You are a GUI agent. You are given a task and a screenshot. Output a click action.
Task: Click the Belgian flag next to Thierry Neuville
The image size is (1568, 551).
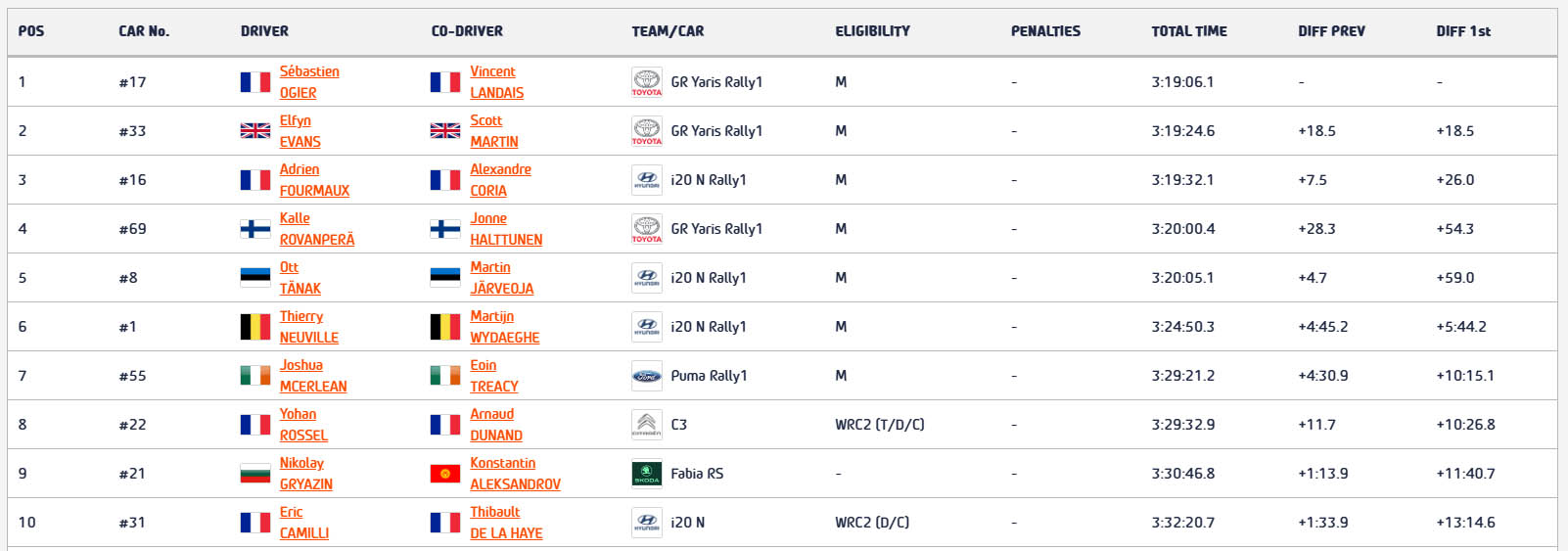click(255, 327)
